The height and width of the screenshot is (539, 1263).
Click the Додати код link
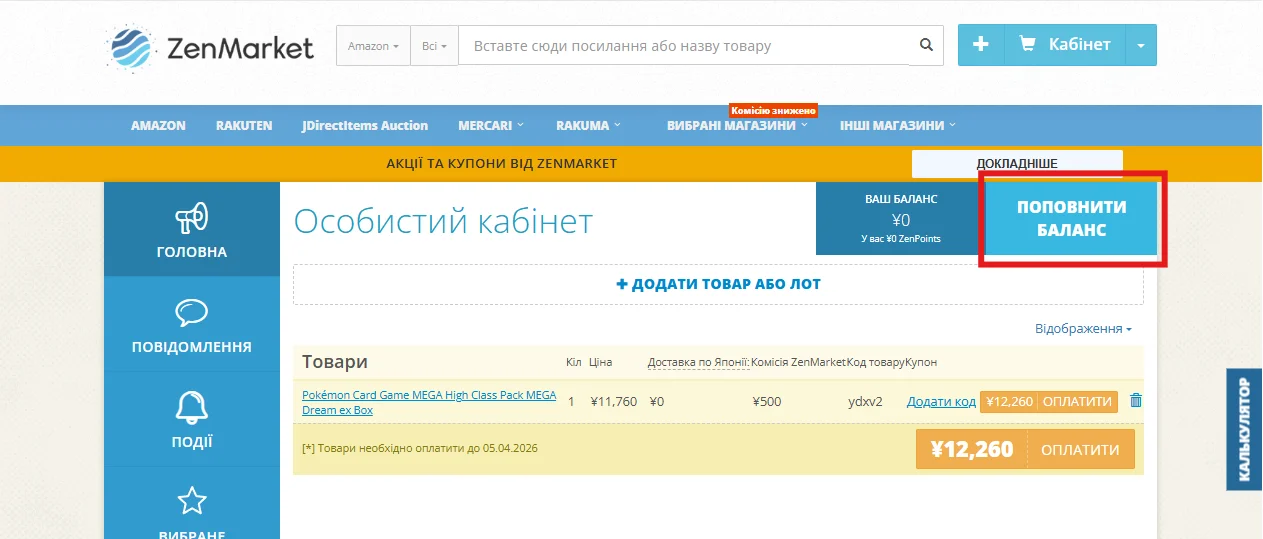click(941, 402)
